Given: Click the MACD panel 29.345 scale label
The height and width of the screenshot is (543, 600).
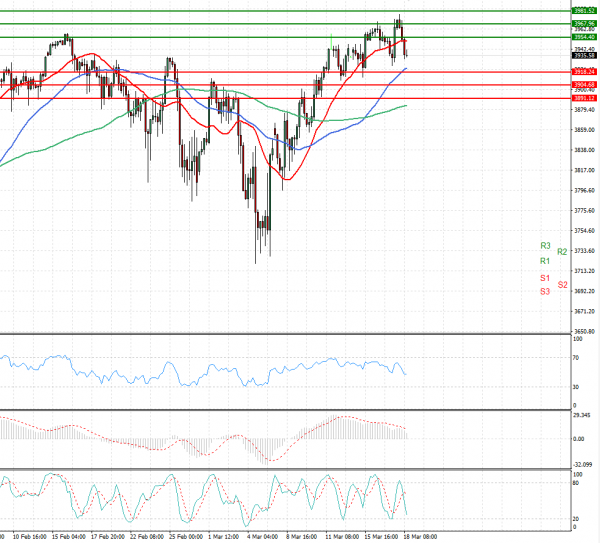Looking at the screenshot, I should point(582,415).
